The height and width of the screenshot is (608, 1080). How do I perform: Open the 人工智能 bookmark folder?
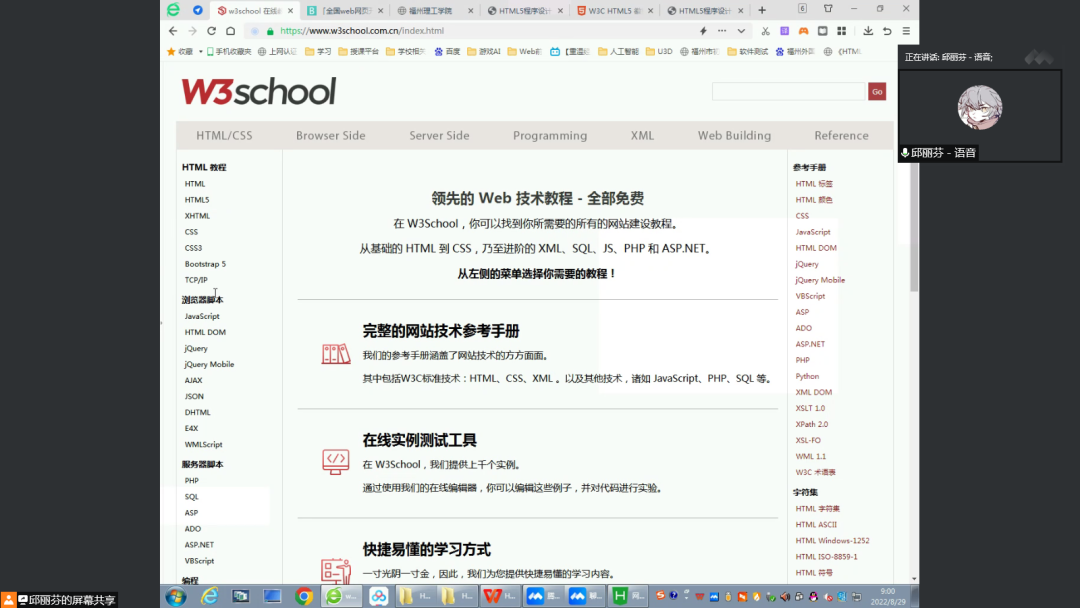pyautogui.click(x=619, y=52)
